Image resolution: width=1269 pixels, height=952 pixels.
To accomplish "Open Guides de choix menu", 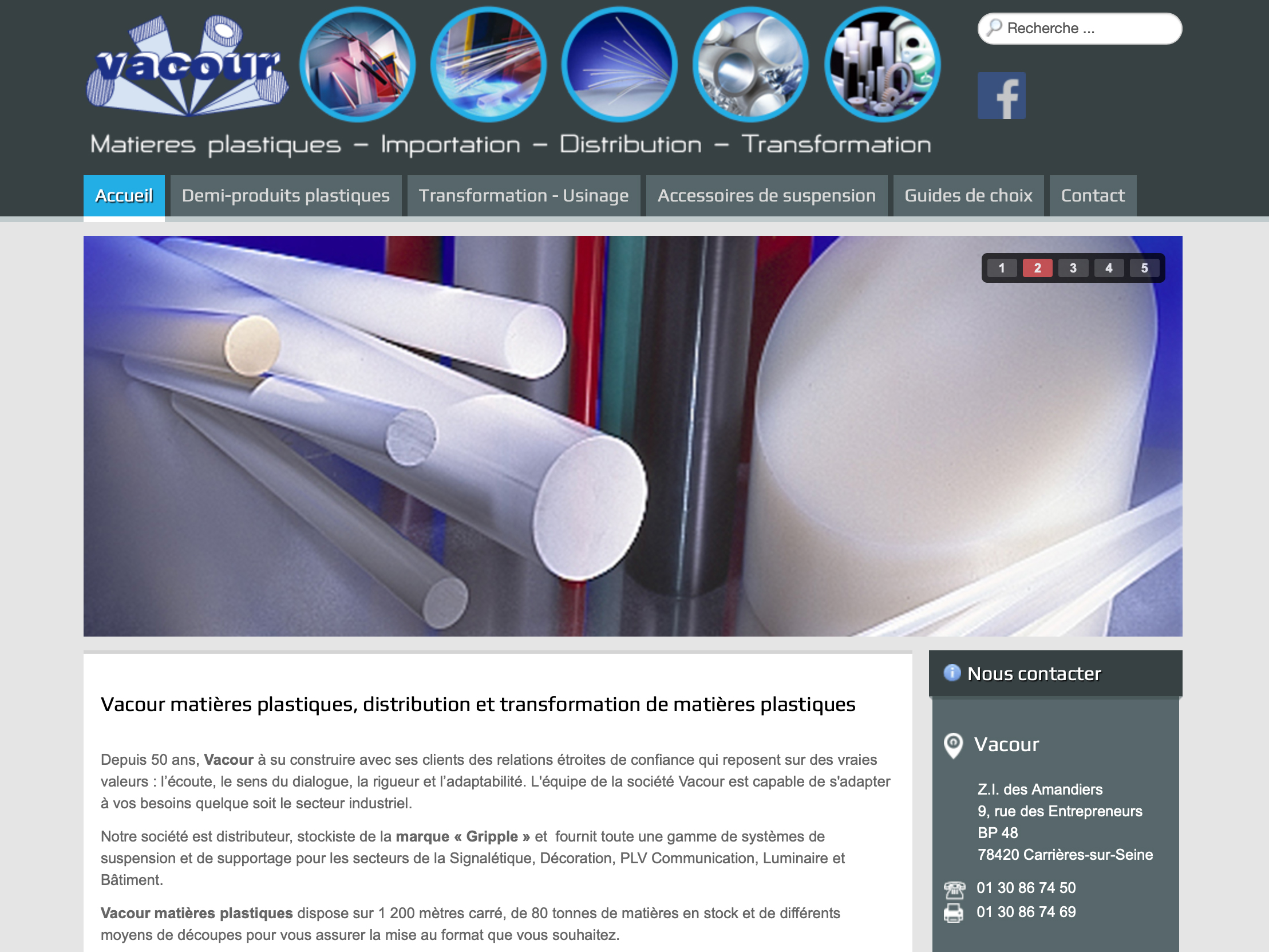I will point(968,196).
